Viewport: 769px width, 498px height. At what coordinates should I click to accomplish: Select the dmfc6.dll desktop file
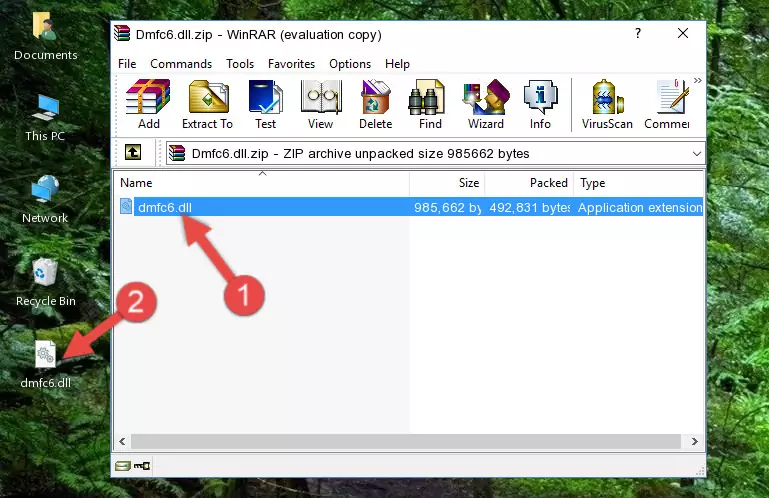click(46, 364)
